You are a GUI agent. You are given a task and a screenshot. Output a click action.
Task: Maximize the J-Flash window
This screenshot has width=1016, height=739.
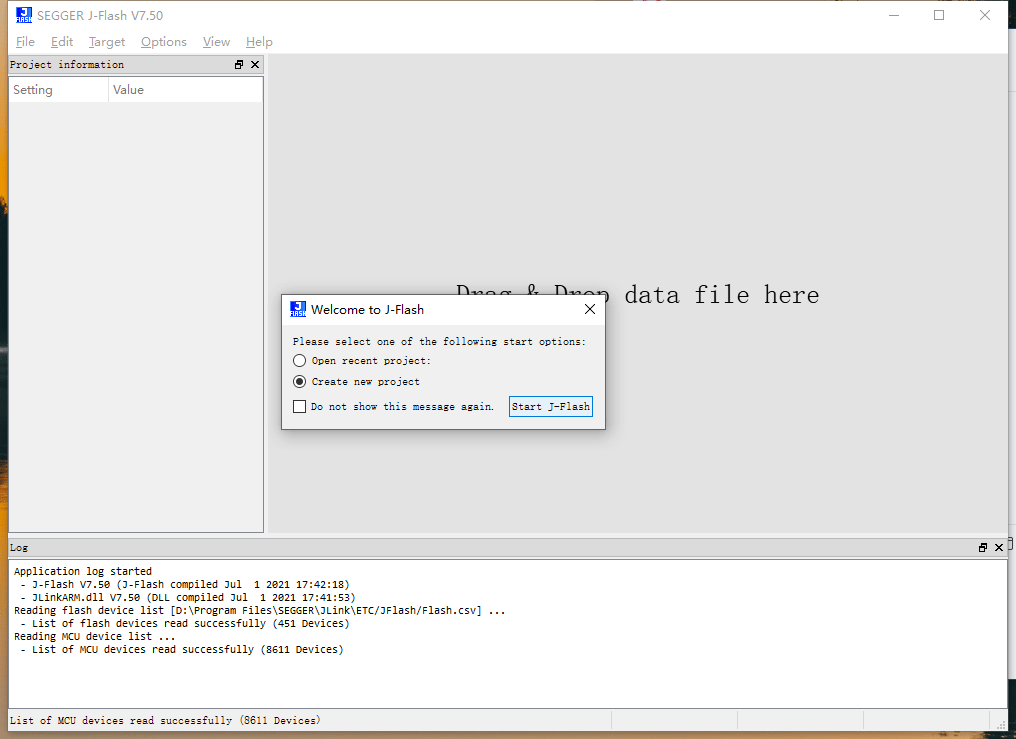click(x=939, y=15)
